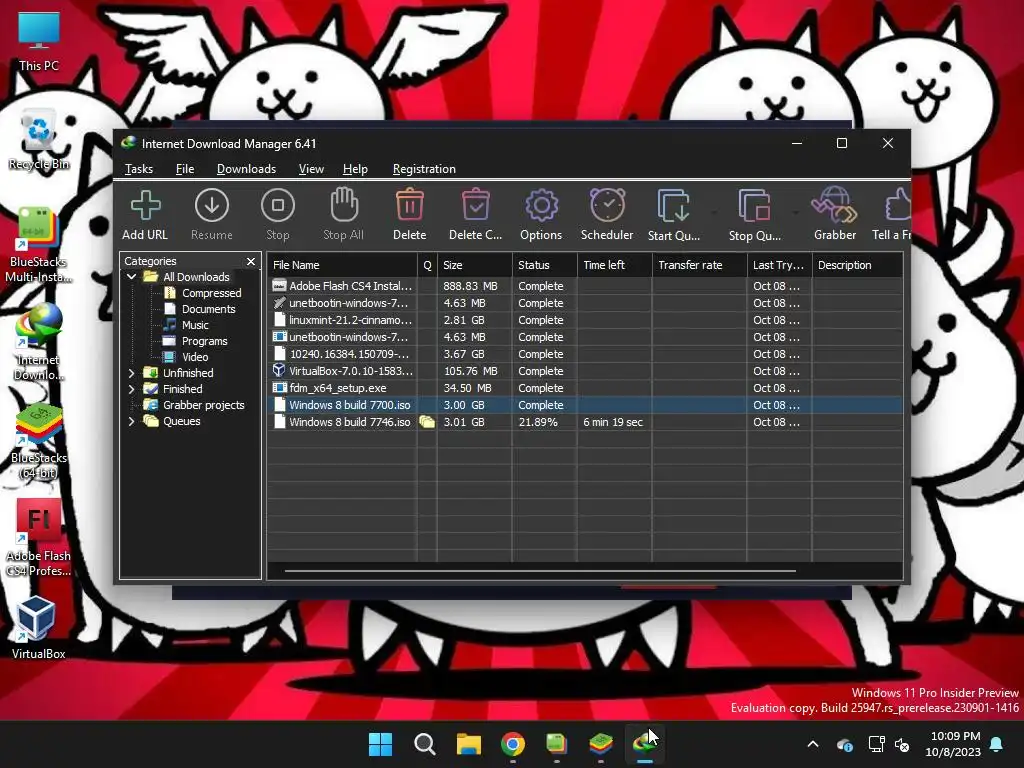Open the Help menu

click(x=355, y=169)
